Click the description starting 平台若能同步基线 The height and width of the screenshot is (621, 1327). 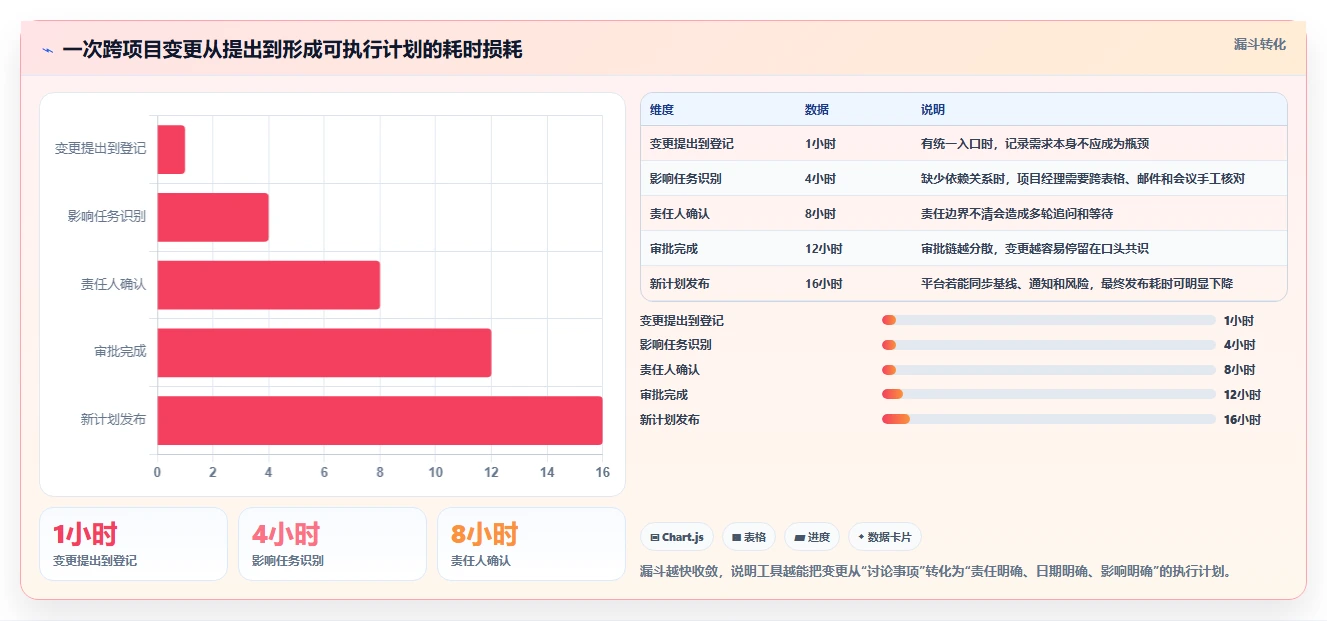coord(1077,284)
